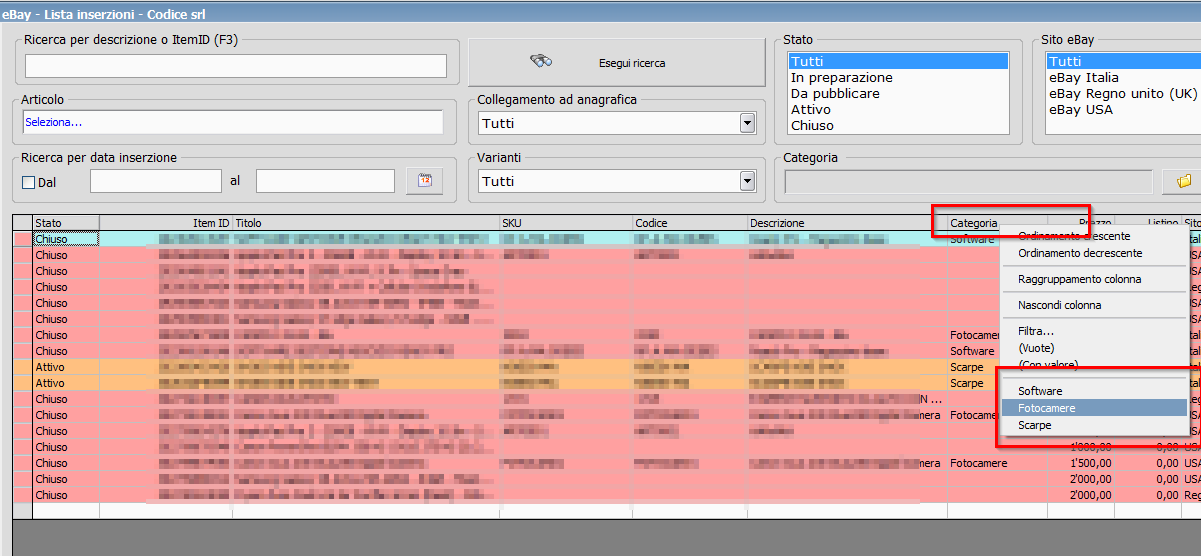Viewport: 1201px width, 556px height.
Task: Sort by the Codice column header
Action: (x=690, y=223)
